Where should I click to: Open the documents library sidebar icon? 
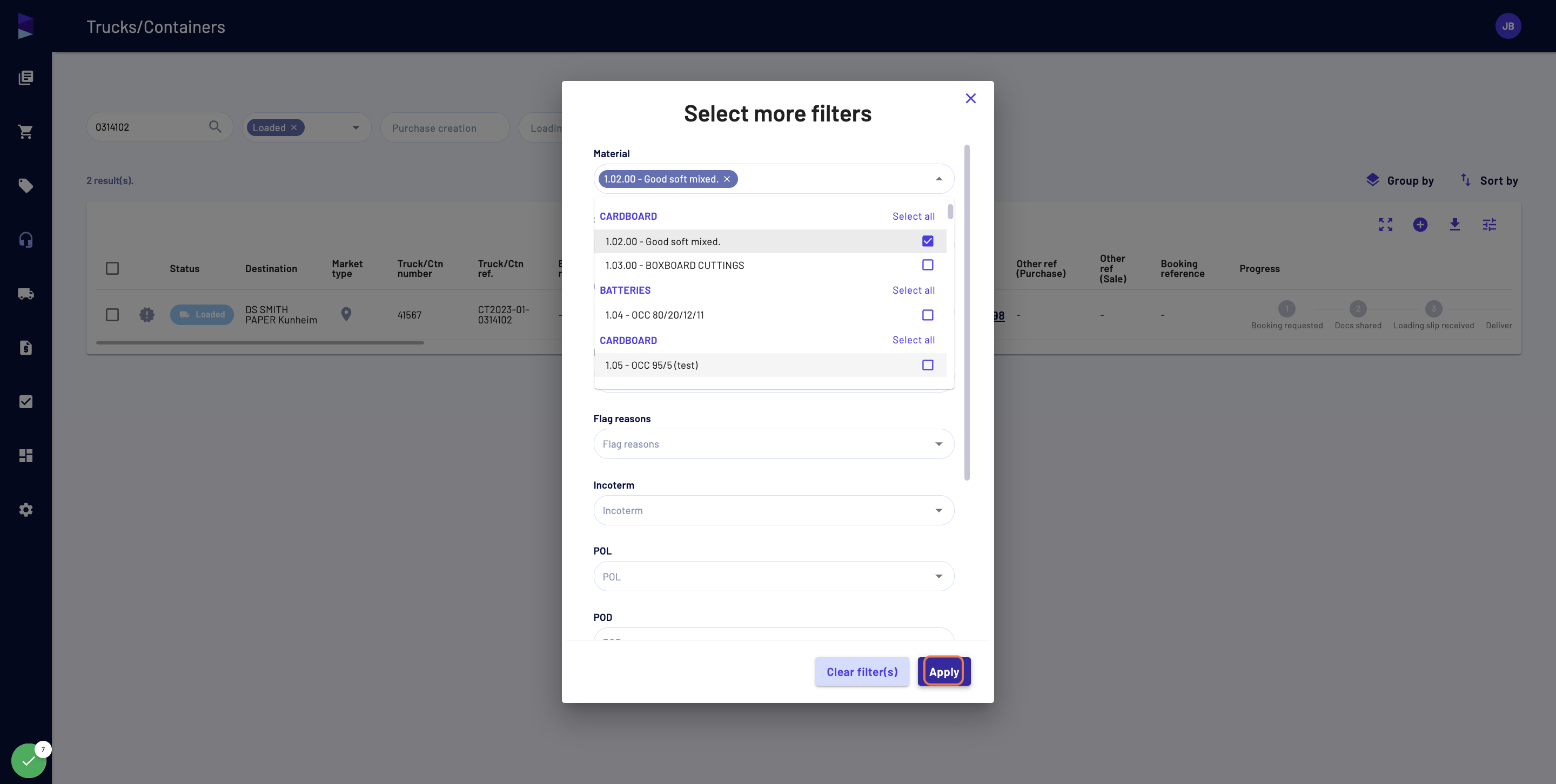pyautogui.click(x=25, y=77)
